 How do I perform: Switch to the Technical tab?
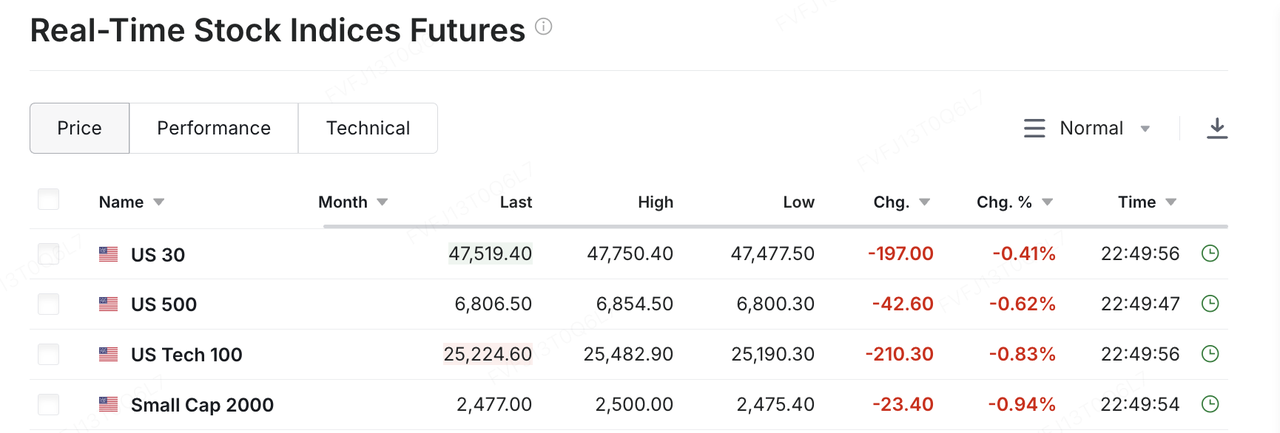(x=368, y=128)
